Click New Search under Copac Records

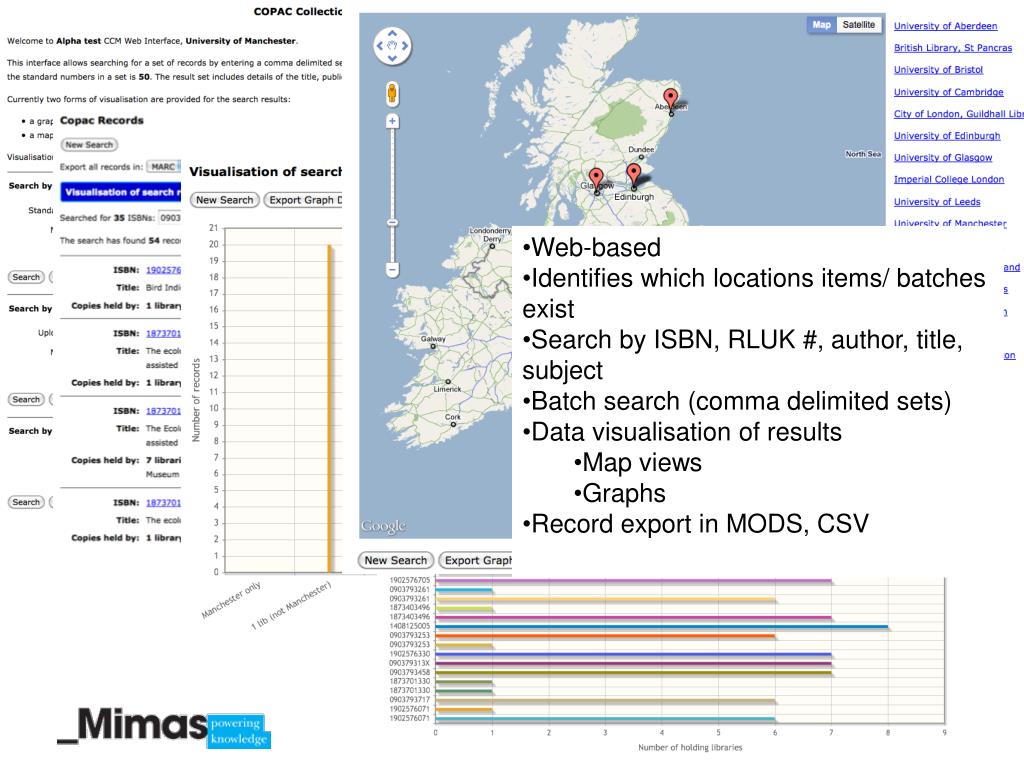(x=89, y=145)
